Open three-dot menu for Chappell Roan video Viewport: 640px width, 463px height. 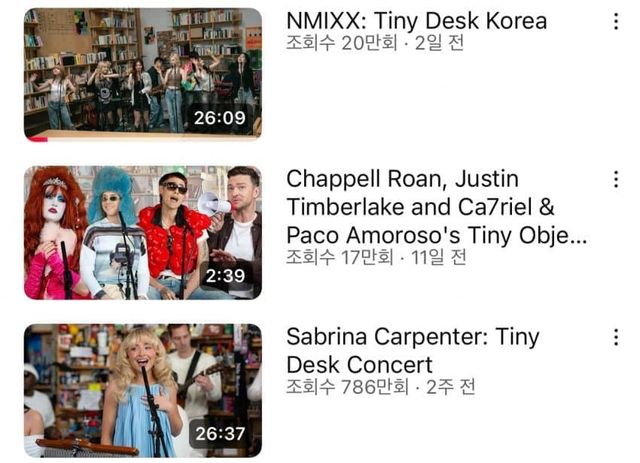[x=616, y=179]
